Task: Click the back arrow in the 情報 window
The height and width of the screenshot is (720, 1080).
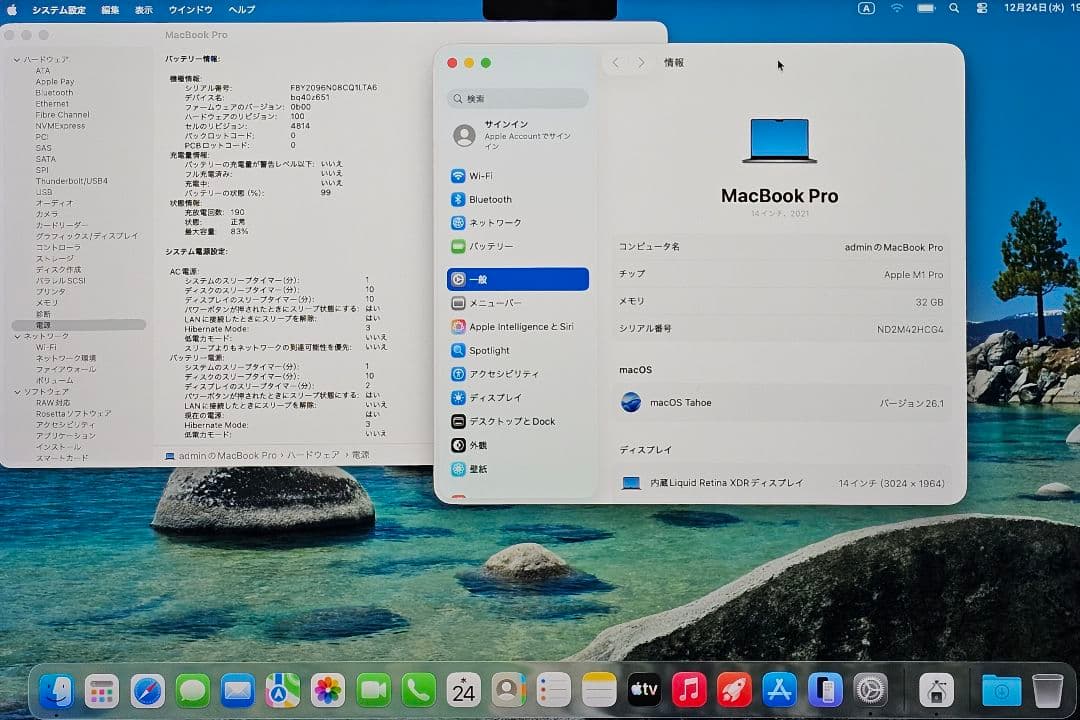Action: [616, 62]
